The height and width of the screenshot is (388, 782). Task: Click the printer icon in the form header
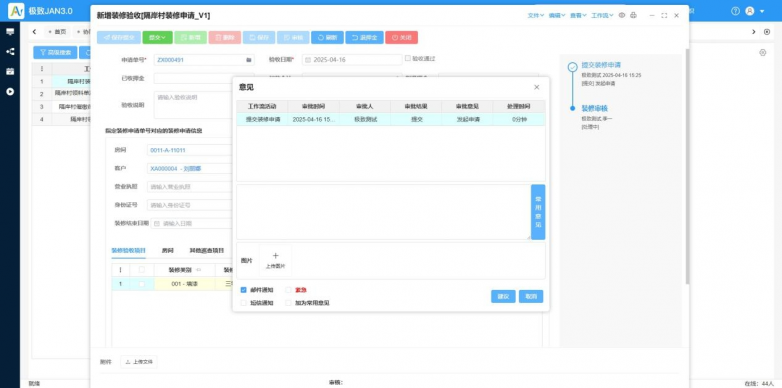pyautogui.click(x=633, y=15)
